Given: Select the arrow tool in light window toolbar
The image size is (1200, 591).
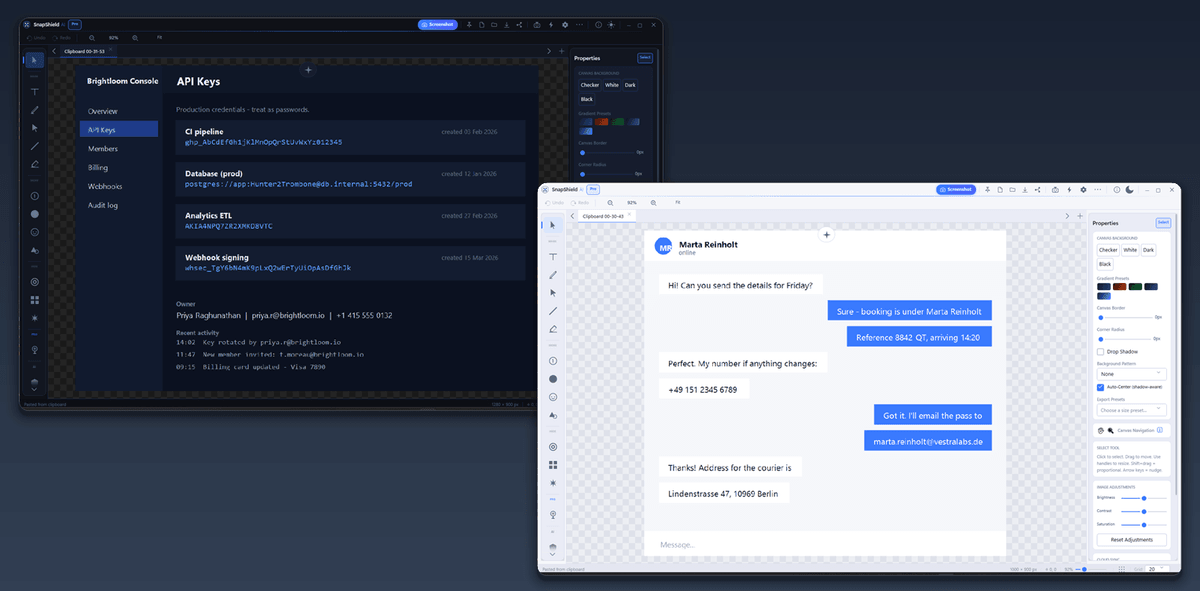Looking at the screenshot, I should click(552, 292).
